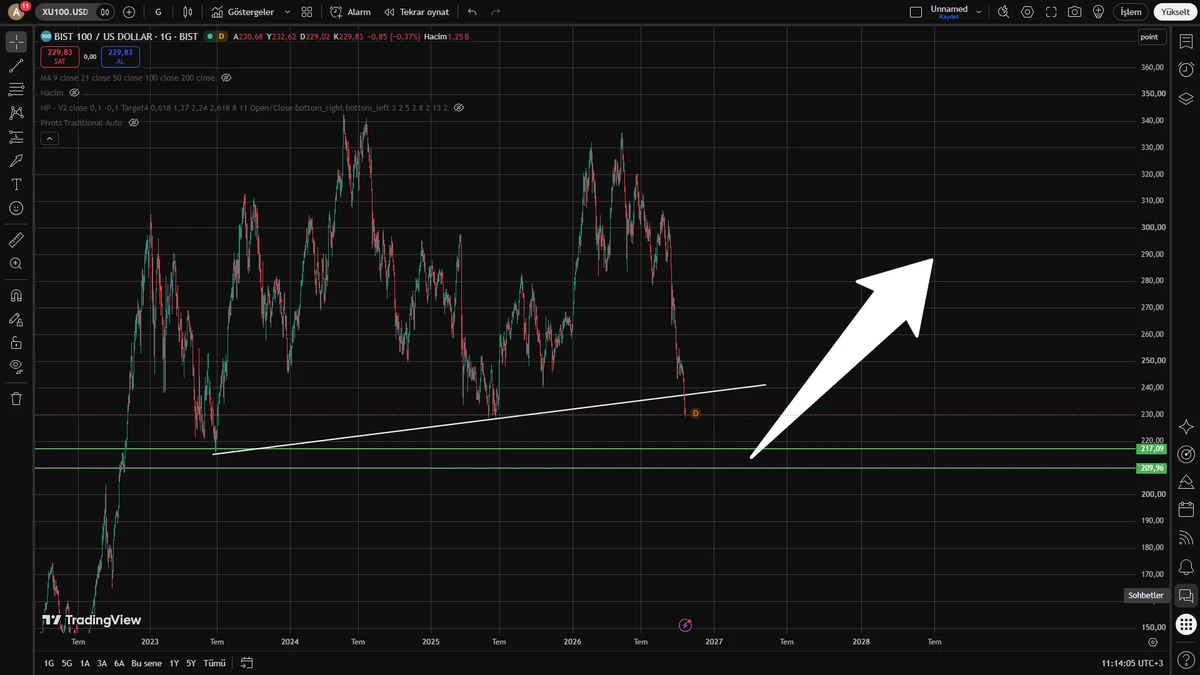
Task: Open the forecasting and measurement tools
Action: coord(16,137)
